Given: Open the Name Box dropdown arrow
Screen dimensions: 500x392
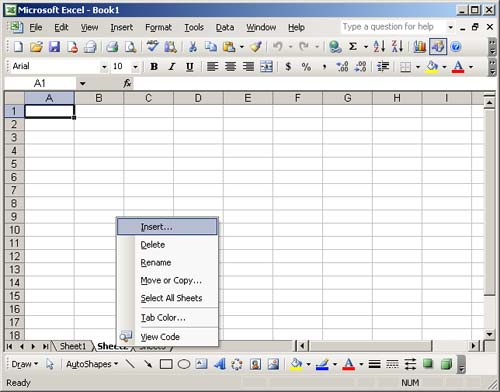Looking at the screenshot, I should [82, 83].
